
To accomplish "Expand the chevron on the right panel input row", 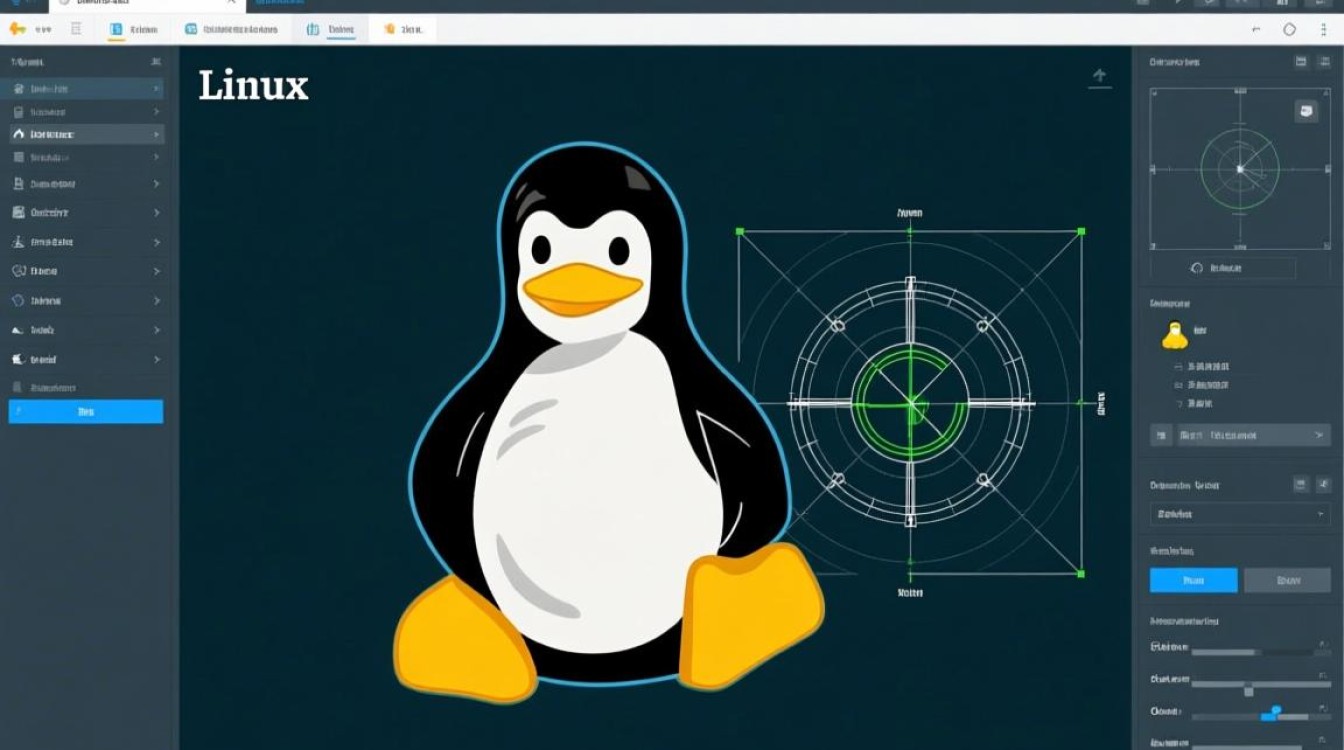I will click(x=1320, y=435).
